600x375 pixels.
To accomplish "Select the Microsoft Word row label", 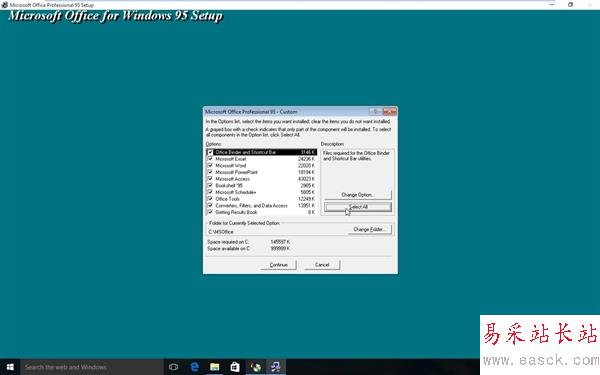I will point(230,166).
